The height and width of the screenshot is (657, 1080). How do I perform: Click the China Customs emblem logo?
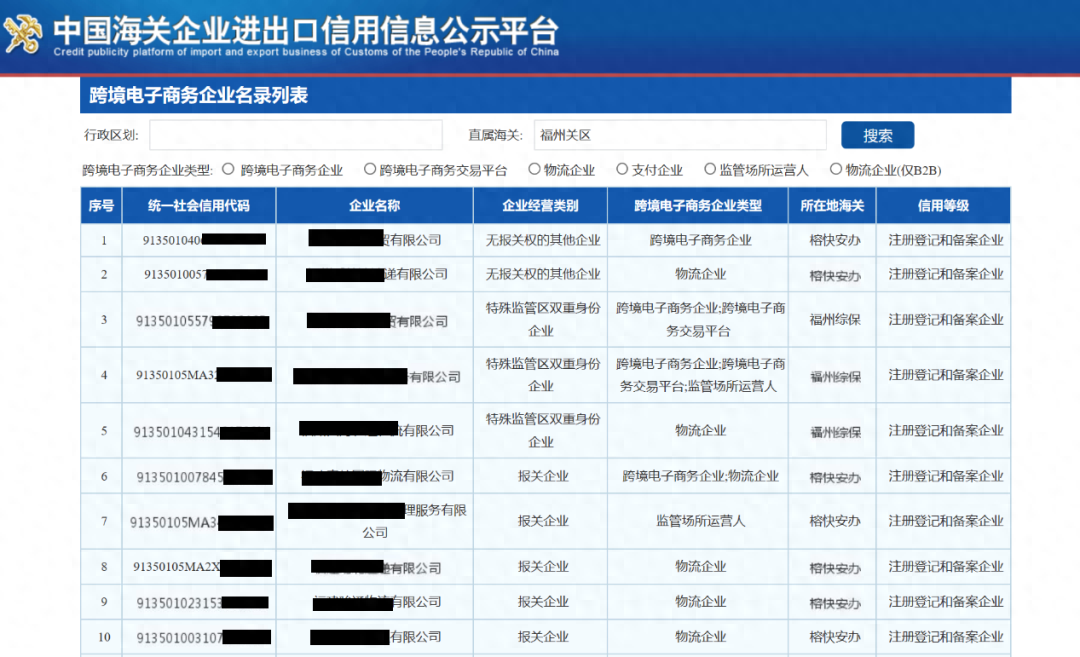pyautogui.click(x=22, y=34)
